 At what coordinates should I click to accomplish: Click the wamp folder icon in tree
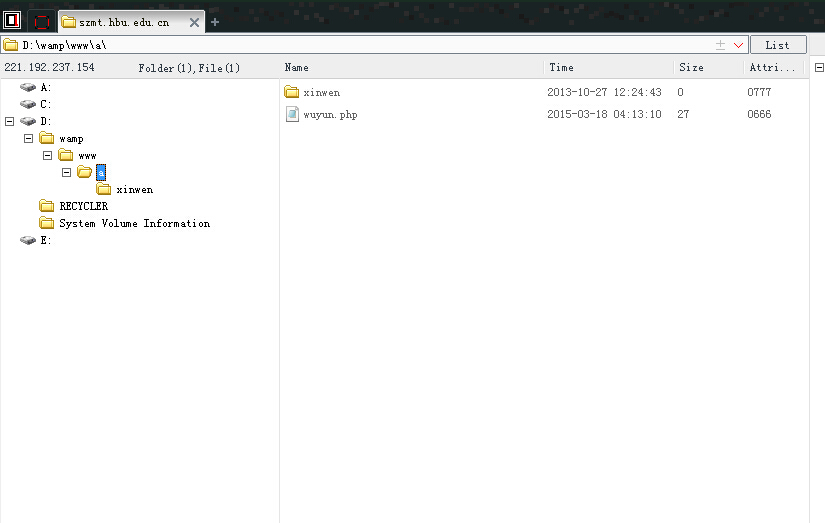click(47, 138)
